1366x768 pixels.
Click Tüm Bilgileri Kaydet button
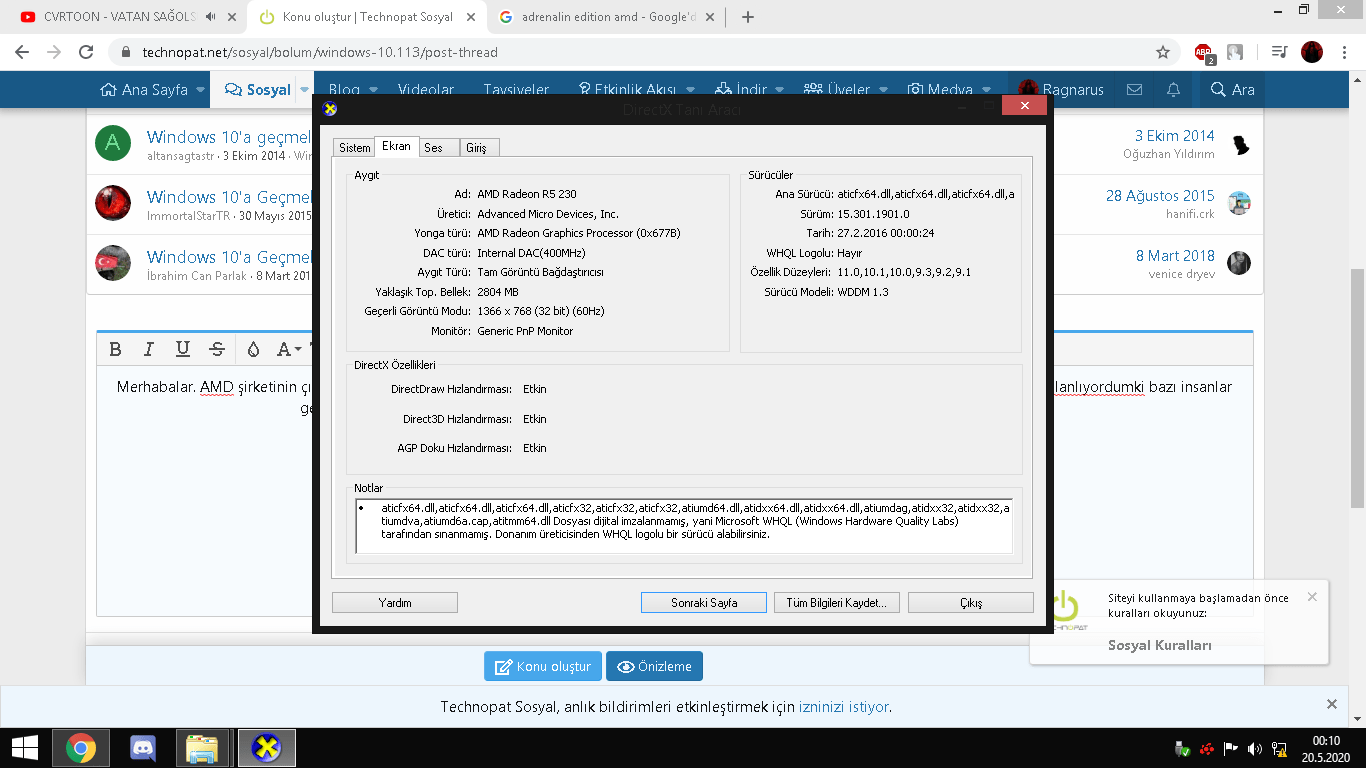coord(837,603)
